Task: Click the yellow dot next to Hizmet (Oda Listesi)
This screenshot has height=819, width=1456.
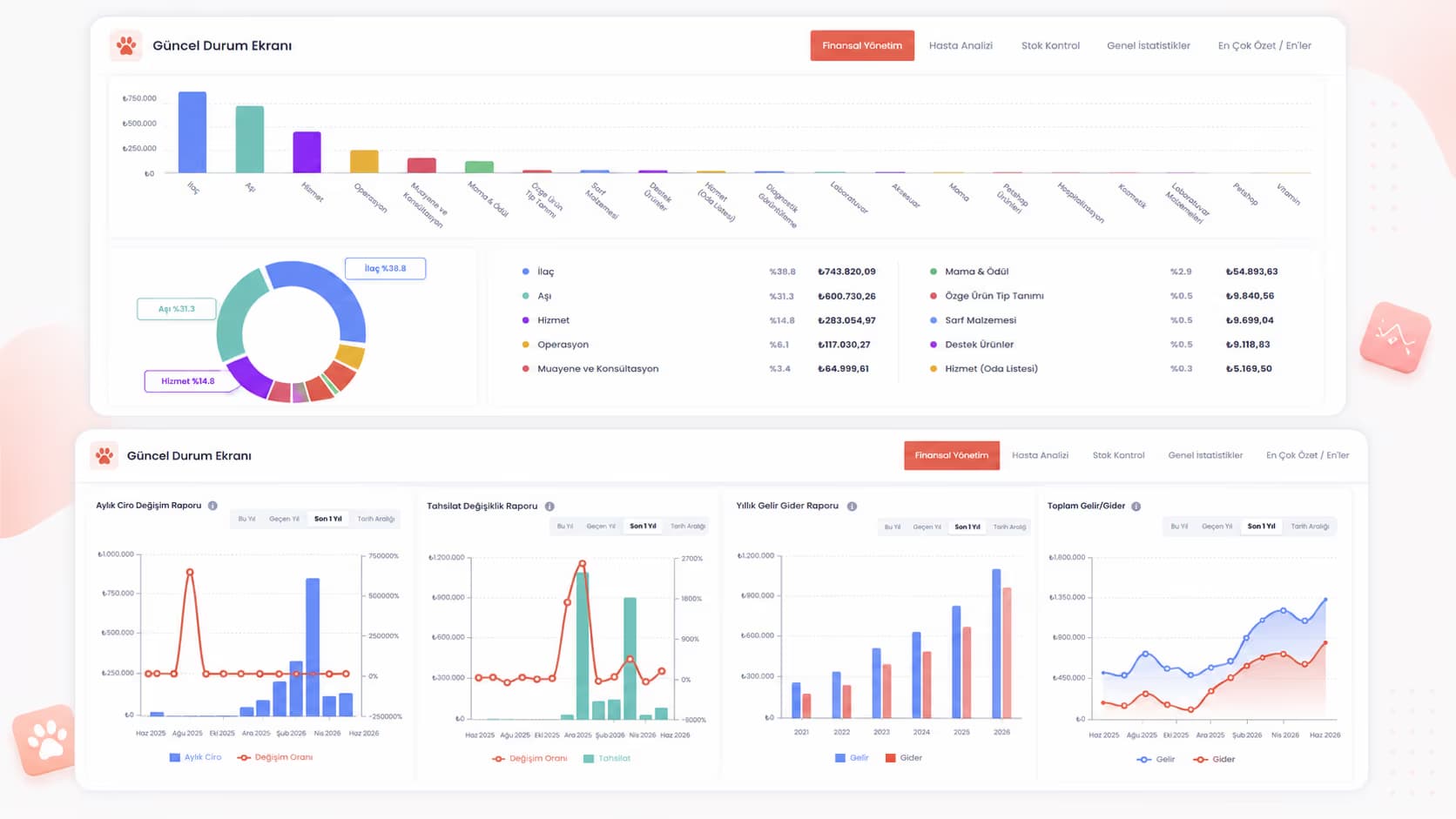Action: [934, 369]
